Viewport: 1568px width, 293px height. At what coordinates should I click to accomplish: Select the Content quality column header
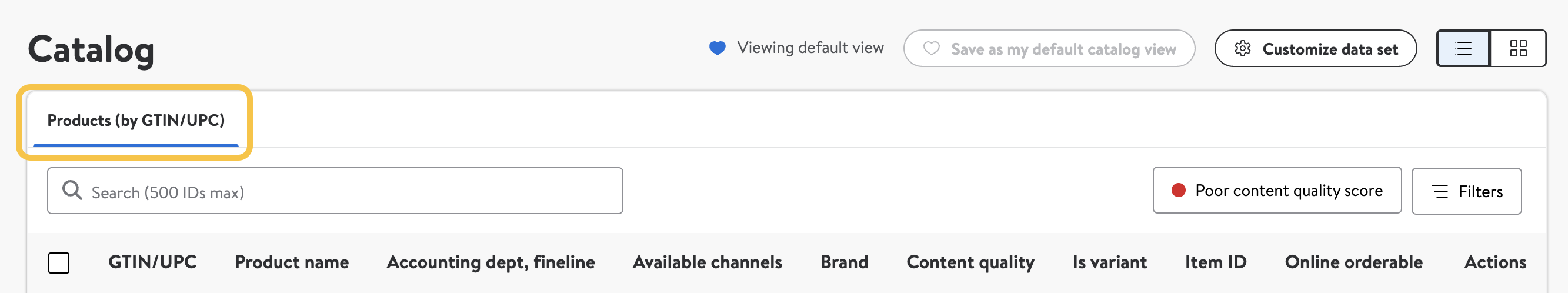pos(970,262)
